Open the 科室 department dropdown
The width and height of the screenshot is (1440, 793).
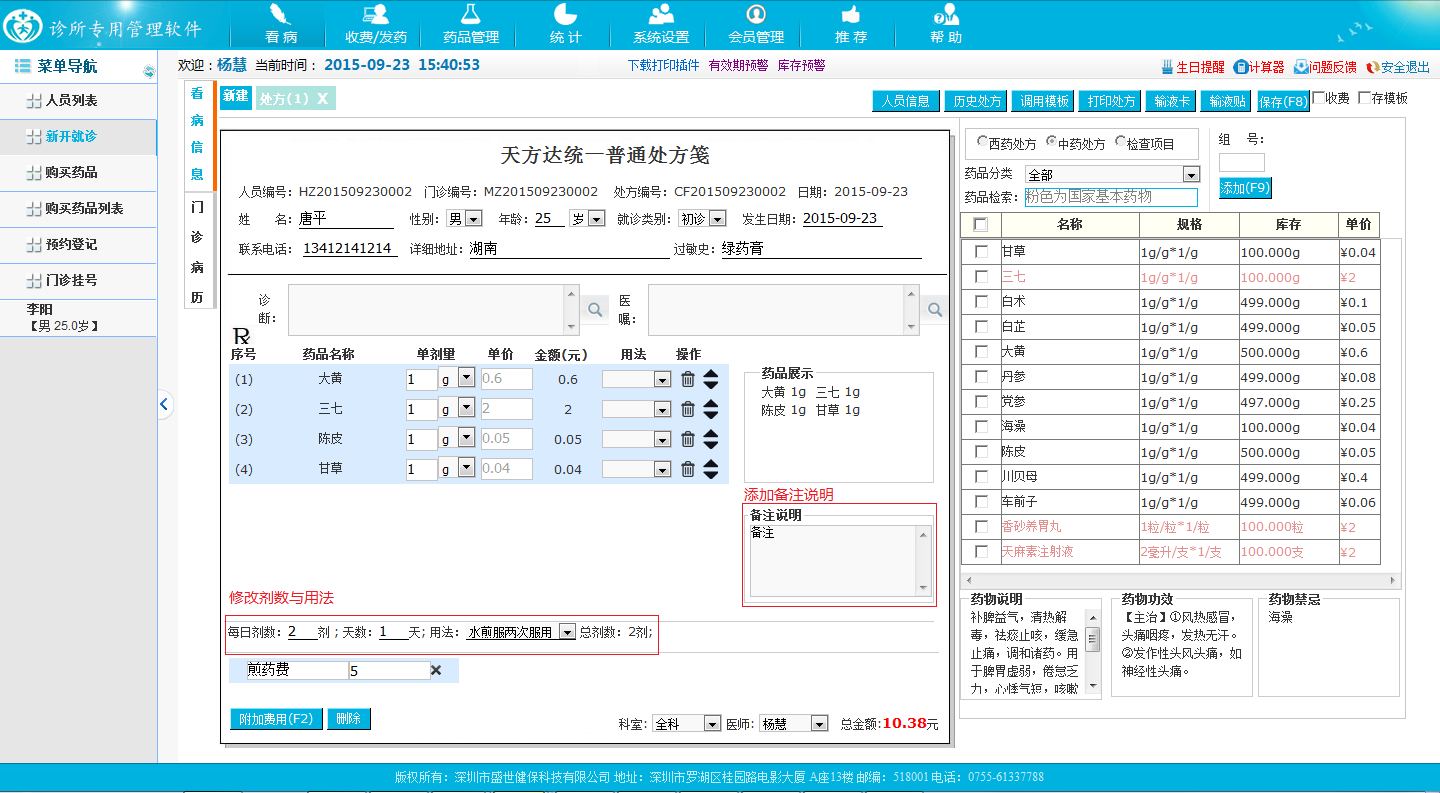(712, 723)
